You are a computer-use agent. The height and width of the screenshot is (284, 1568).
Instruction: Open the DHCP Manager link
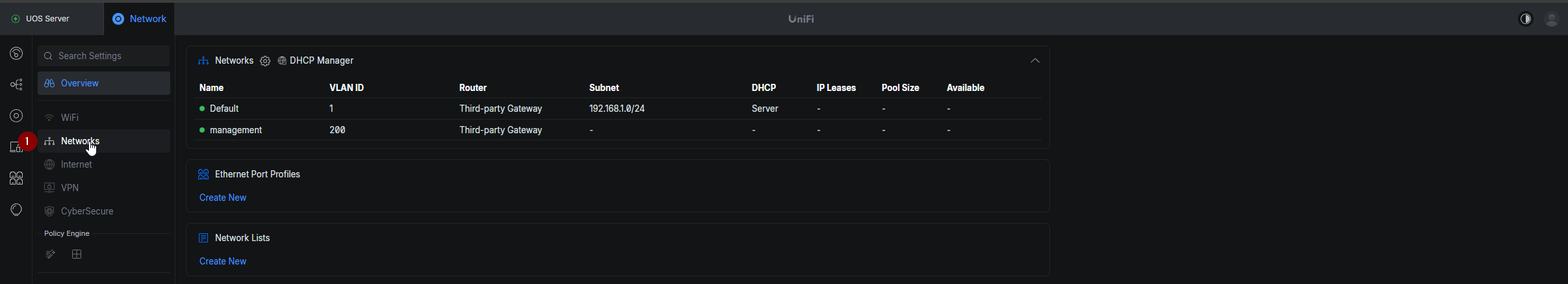tap(321, 60)
